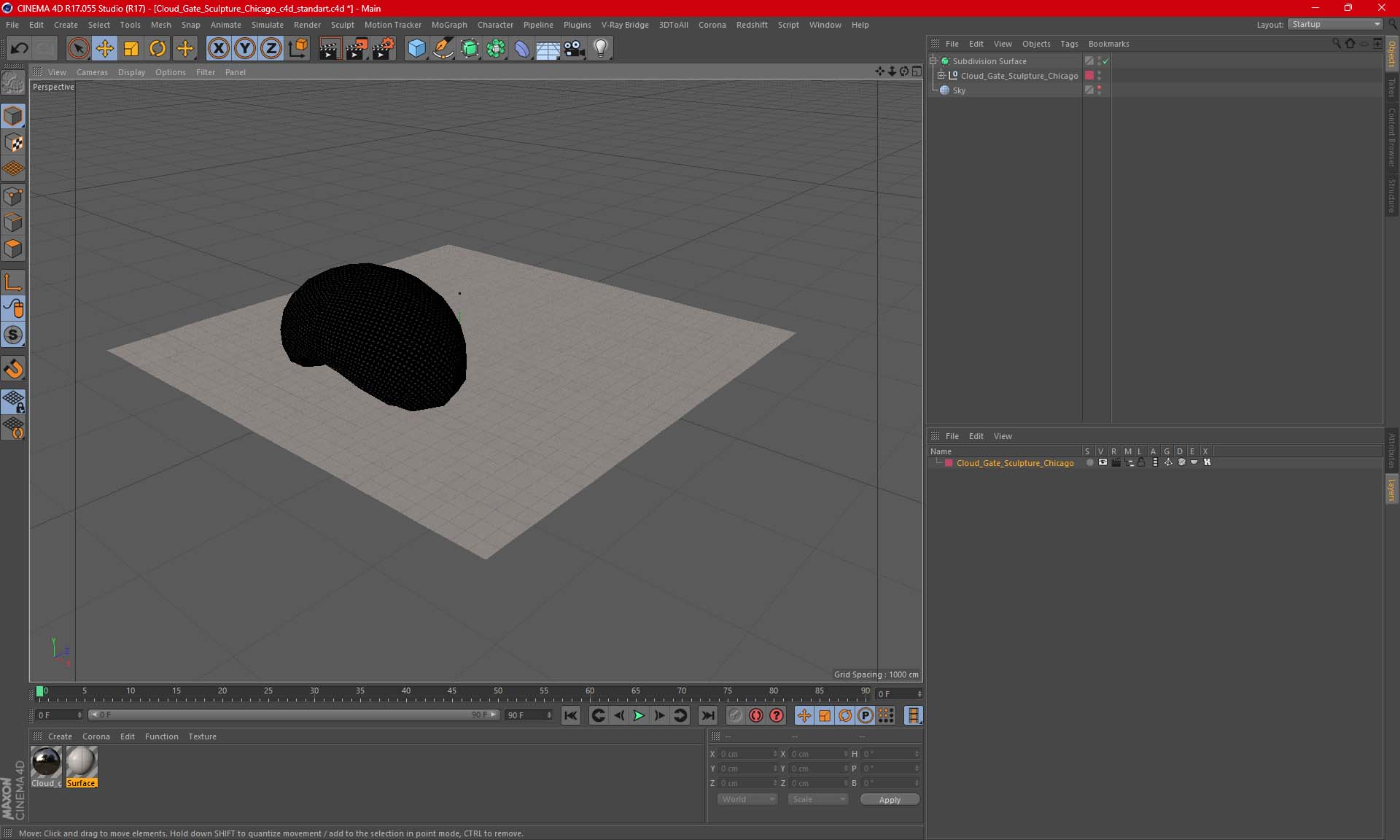The image size is (1400, 840).
Task: Render to Picture Viewer icon
Action: (357, 49)
